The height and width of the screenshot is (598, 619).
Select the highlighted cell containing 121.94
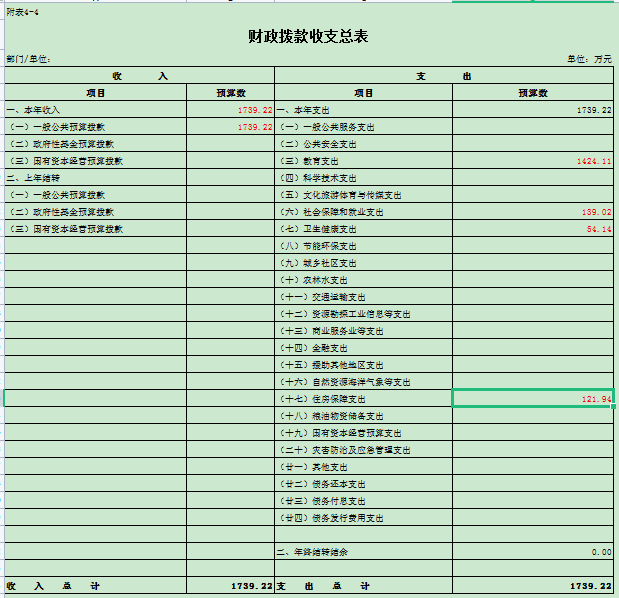point(533,399)
